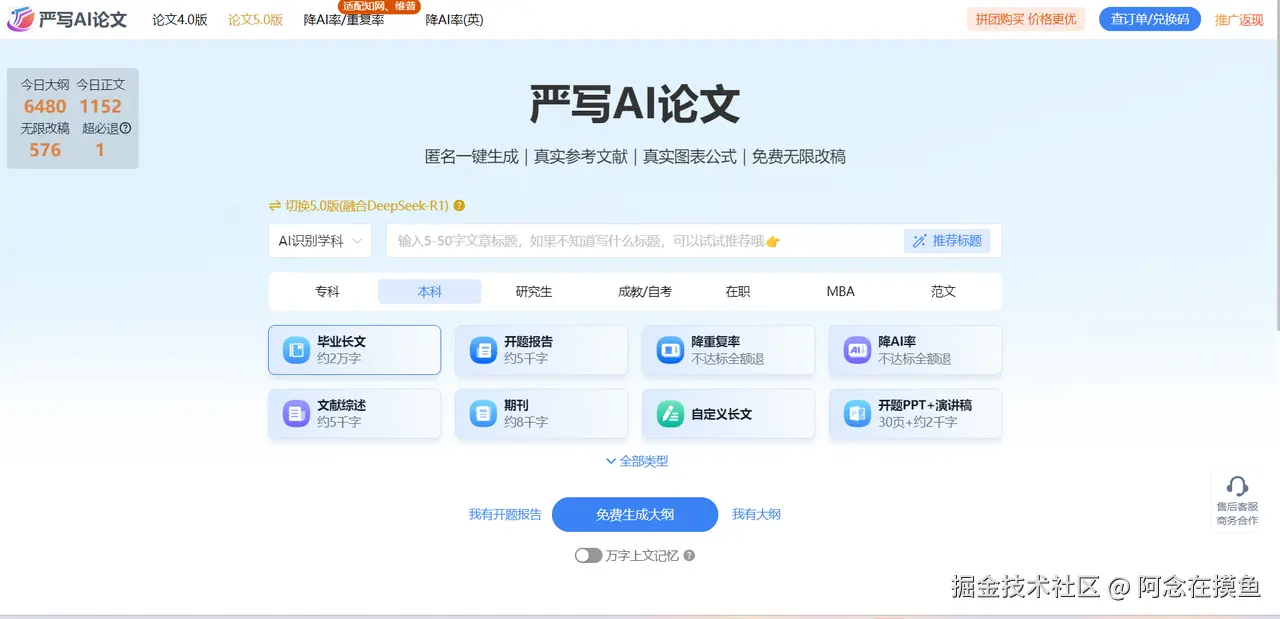The width and height of the screenshot is (1280, 619).
Task: Click the 自定义长文 card icon
Action: coord(669,413)
